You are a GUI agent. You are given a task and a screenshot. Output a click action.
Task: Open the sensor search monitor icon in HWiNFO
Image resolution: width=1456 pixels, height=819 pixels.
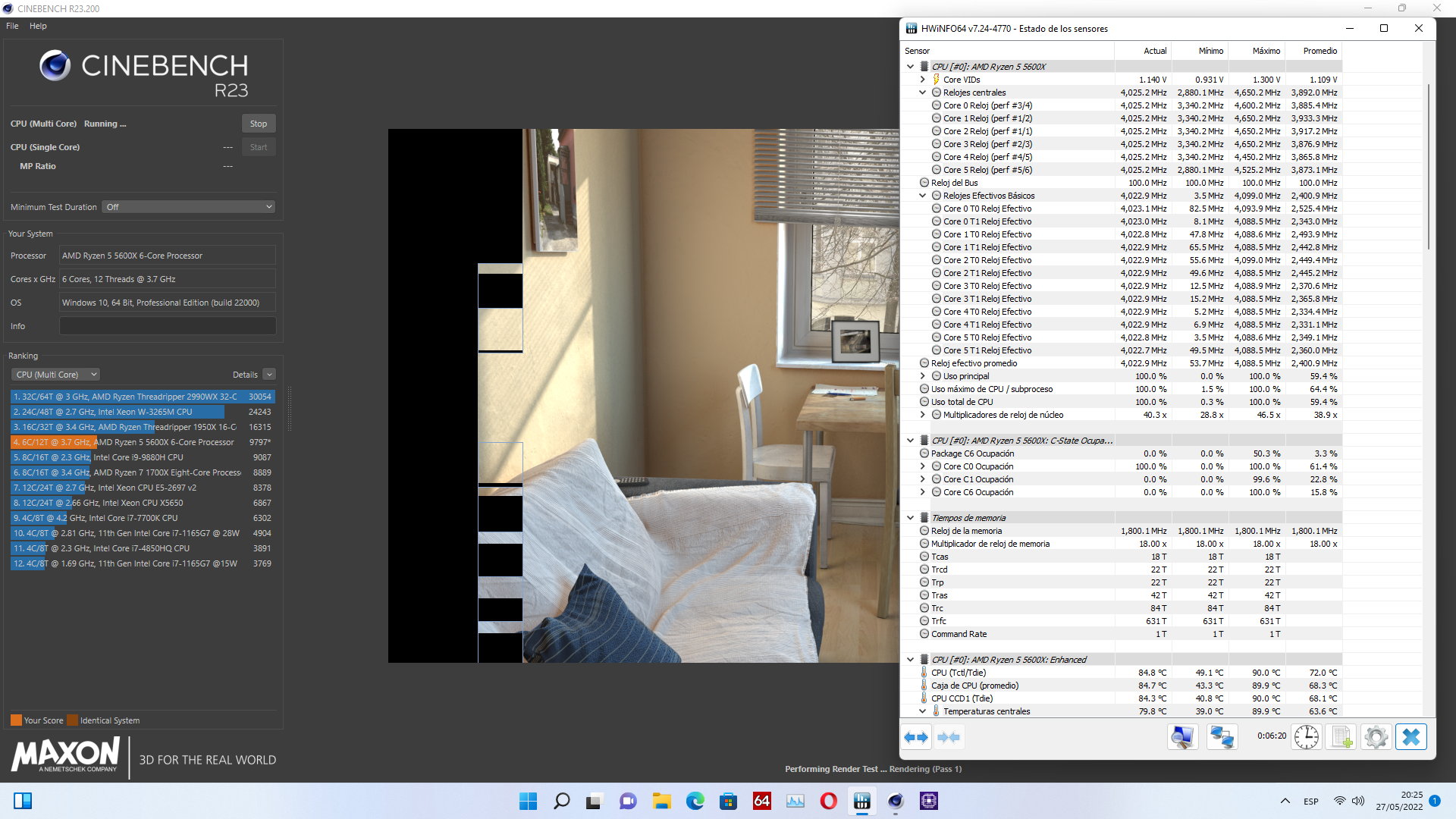(x=1182, y=737)
